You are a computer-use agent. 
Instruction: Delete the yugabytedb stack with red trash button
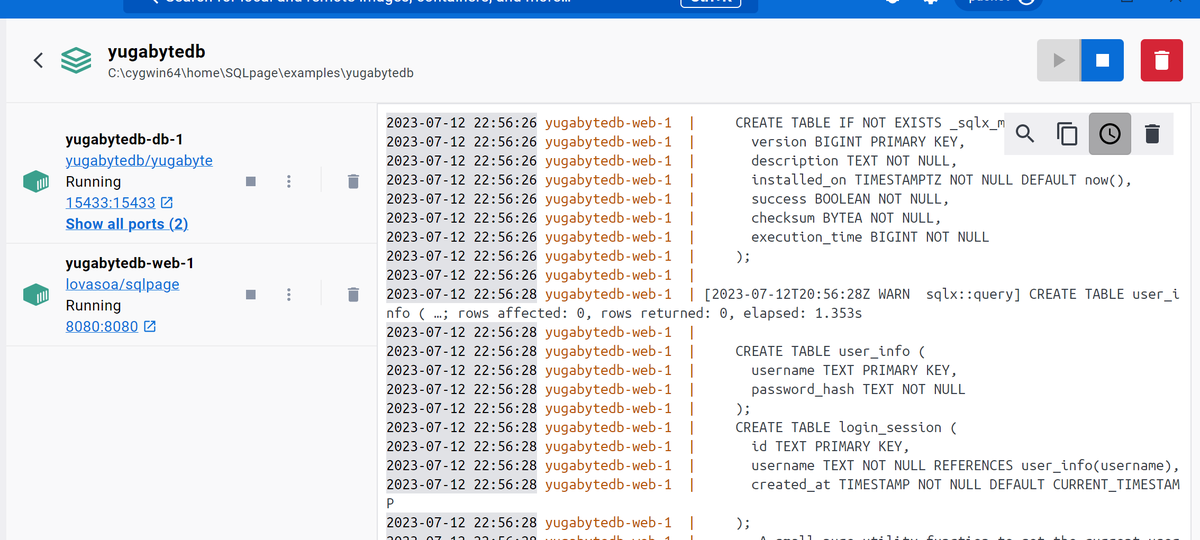pos(1161,60)
